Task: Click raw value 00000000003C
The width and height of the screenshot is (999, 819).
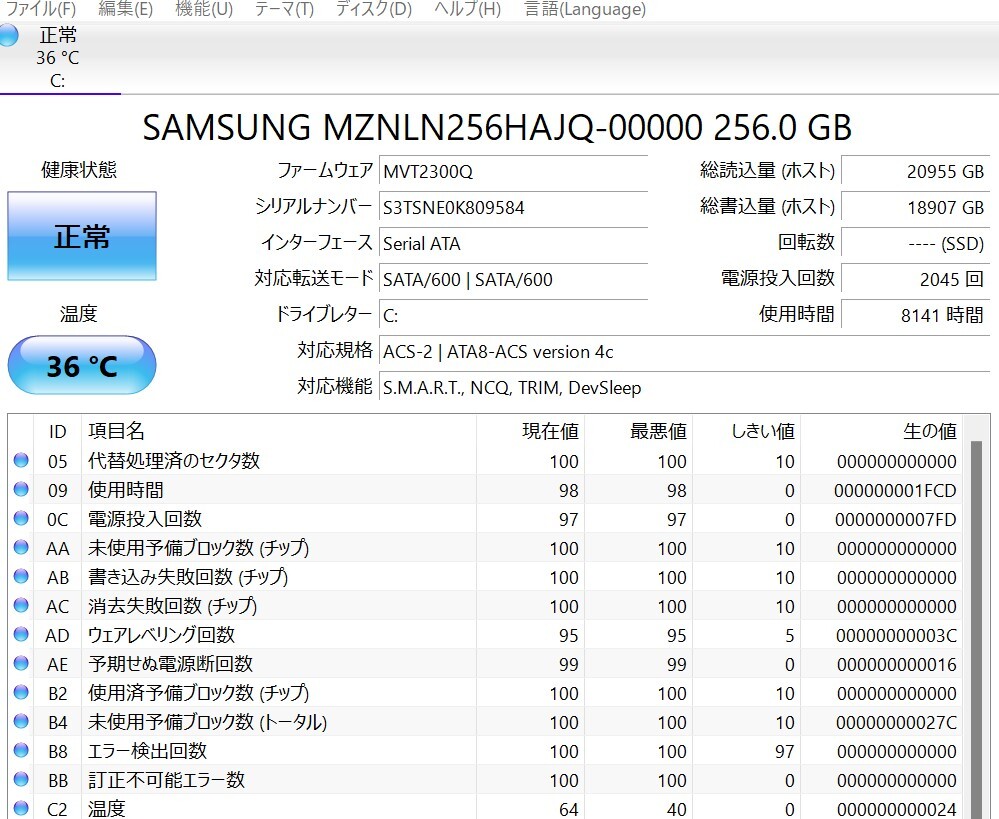Action: pyautogui.click(x=896, y=635)
